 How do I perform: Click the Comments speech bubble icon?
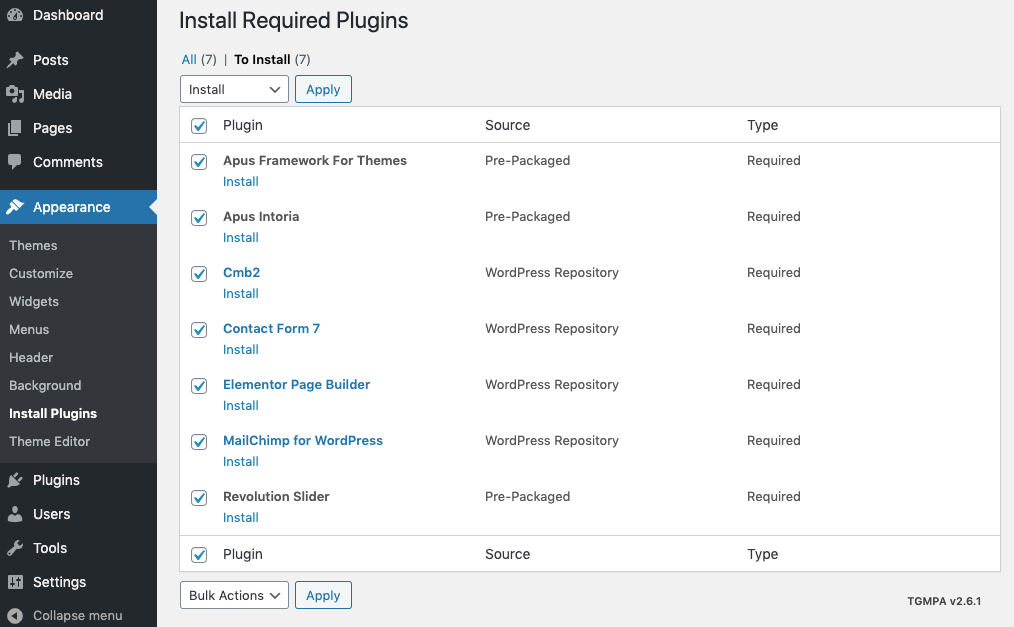coord(15,162)
